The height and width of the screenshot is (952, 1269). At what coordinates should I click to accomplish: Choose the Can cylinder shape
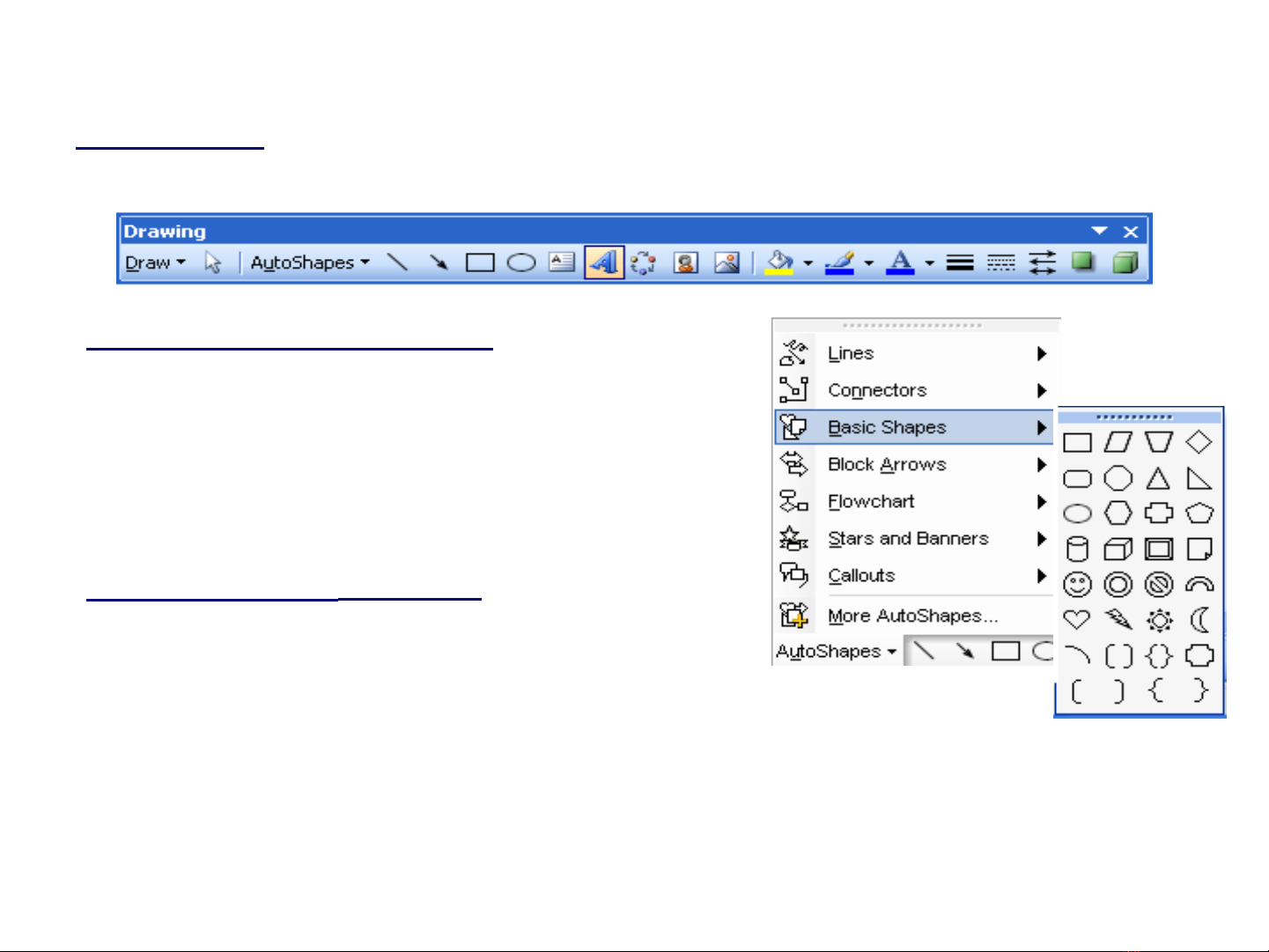(x=1077, y=550)
